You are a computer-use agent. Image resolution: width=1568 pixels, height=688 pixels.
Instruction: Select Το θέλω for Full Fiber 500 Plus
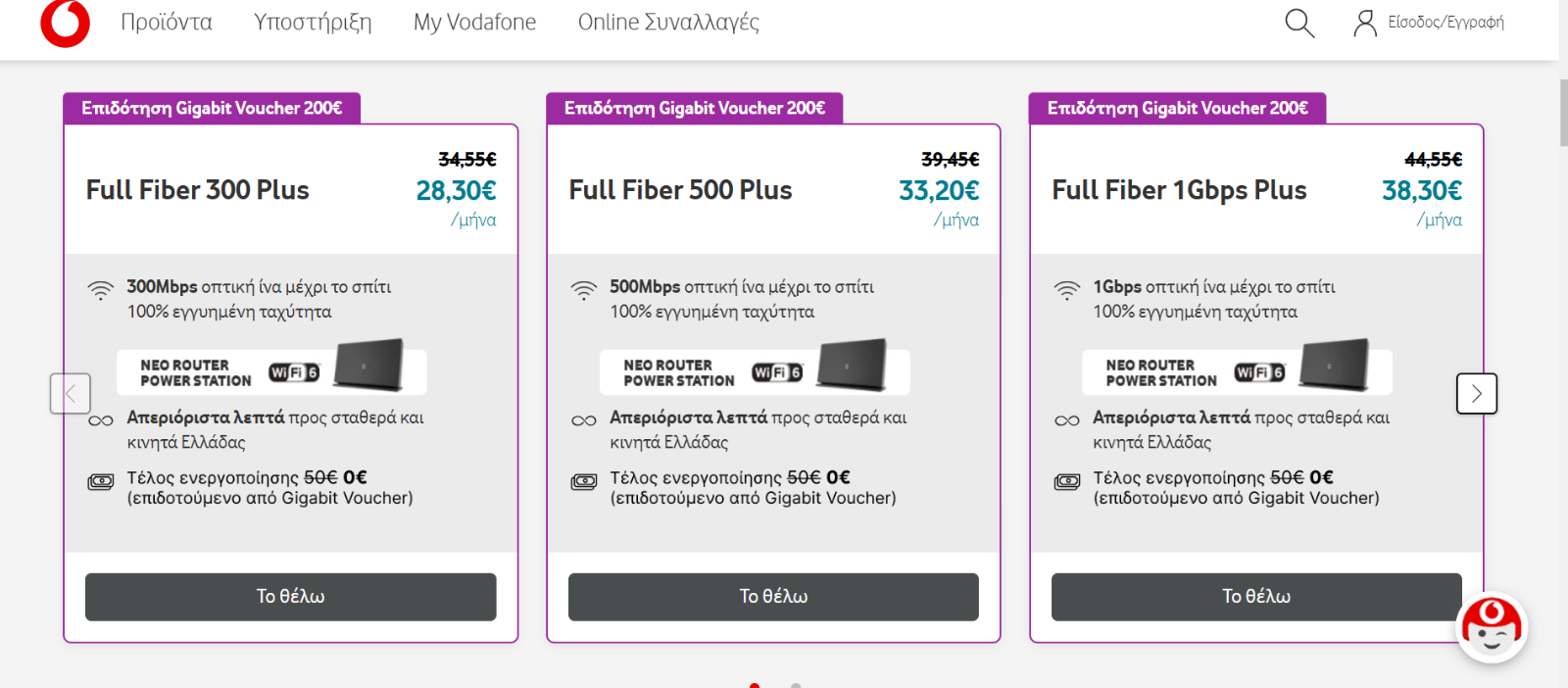coord(774,597)
